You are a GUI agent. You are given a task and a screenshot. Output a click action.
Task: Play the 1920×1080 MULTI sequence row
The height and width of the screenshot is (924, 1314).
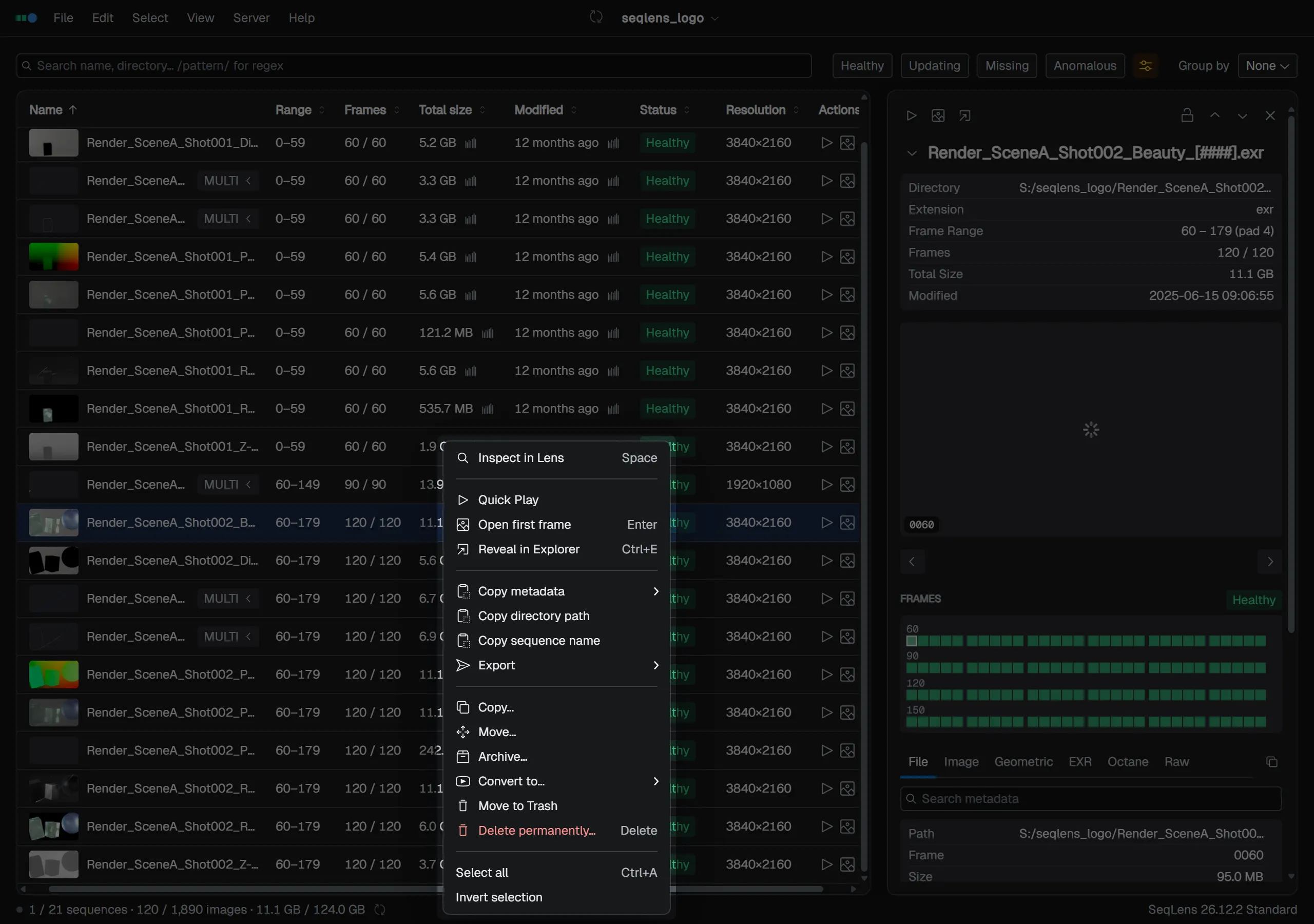coord(826,485)
